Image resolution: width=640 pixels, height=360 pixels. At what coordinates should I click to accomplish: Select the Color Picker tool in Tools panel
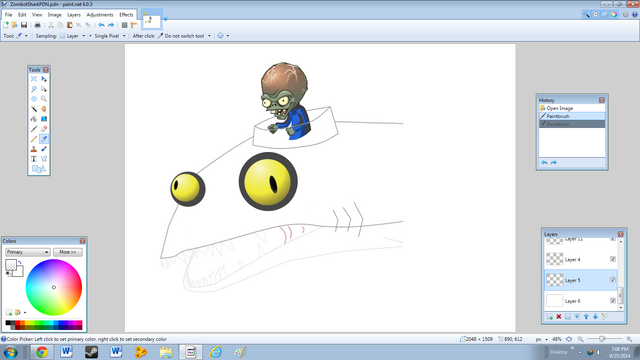point(44,139)
